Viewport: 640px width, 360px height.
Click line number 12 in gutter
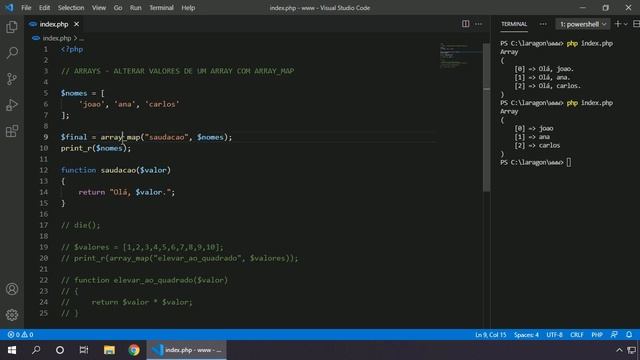[x=44, y=170]
